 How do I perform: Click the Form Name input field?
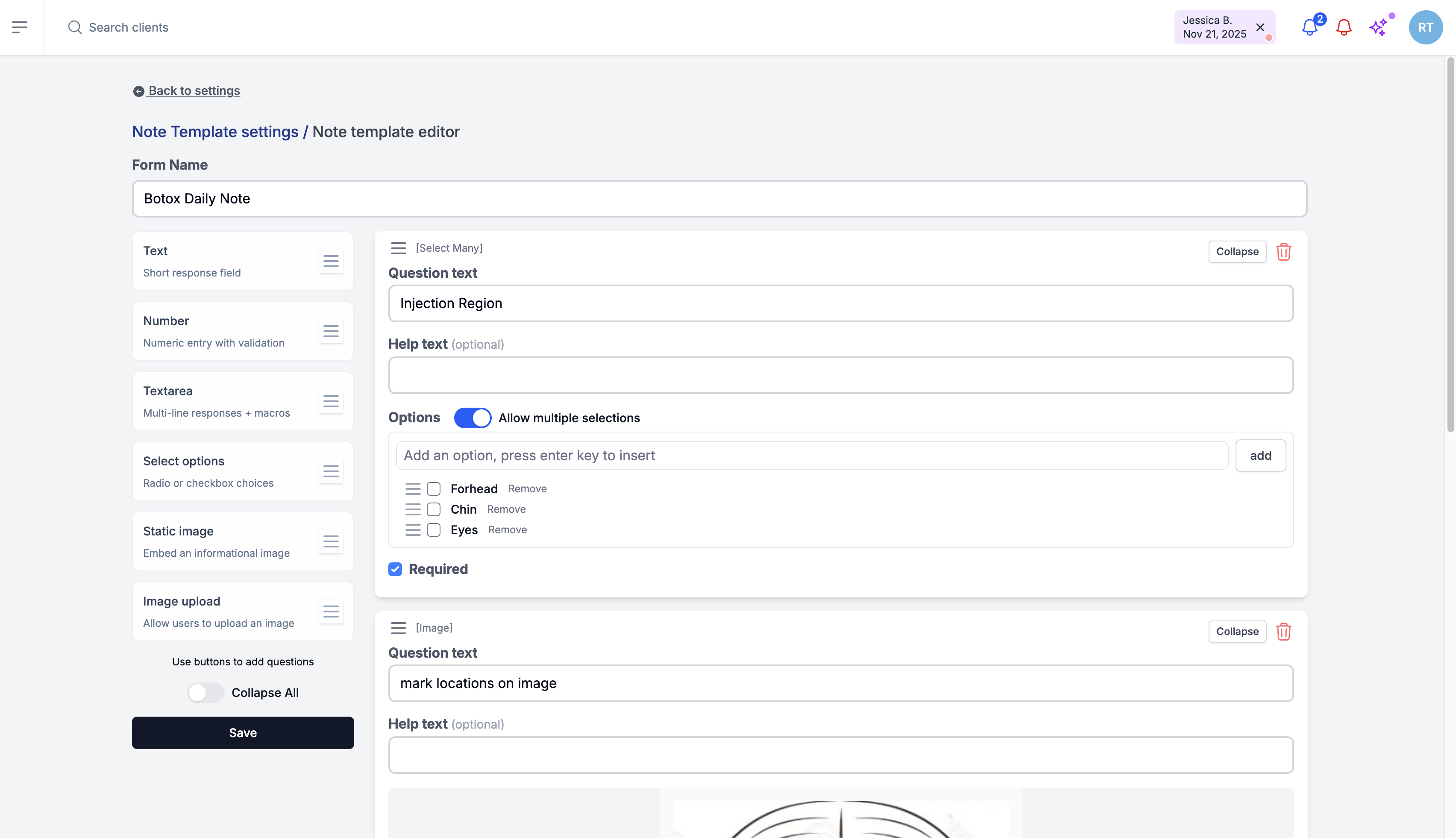pos(719,199)
